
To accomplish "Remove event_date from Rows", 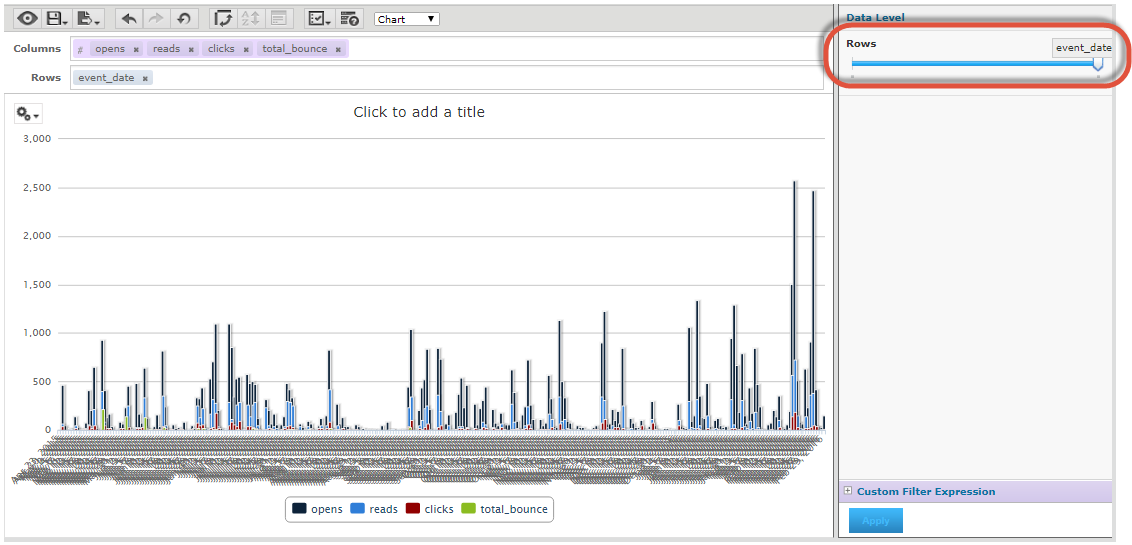I will tap(145, 78).
